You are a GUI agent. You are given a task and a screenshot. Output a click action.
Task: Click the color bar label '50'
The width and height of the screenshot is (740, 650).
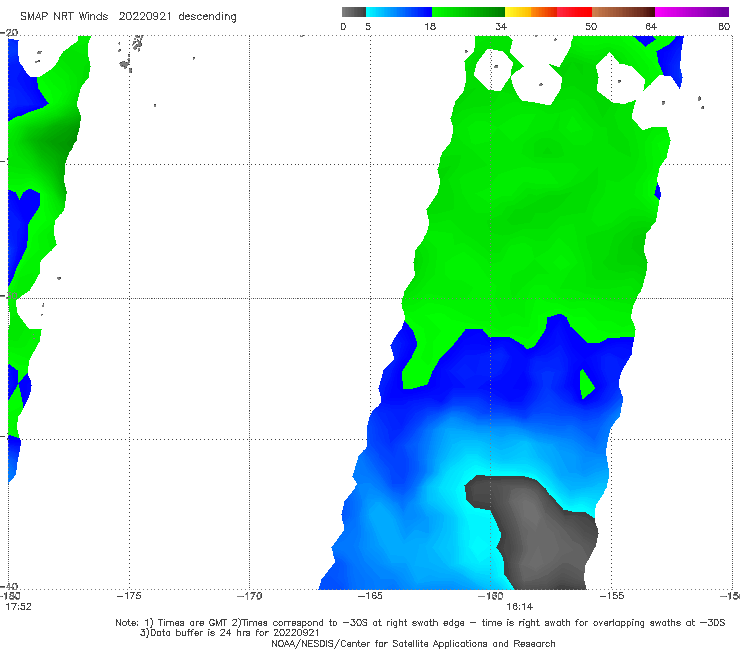tap(591, 26)
